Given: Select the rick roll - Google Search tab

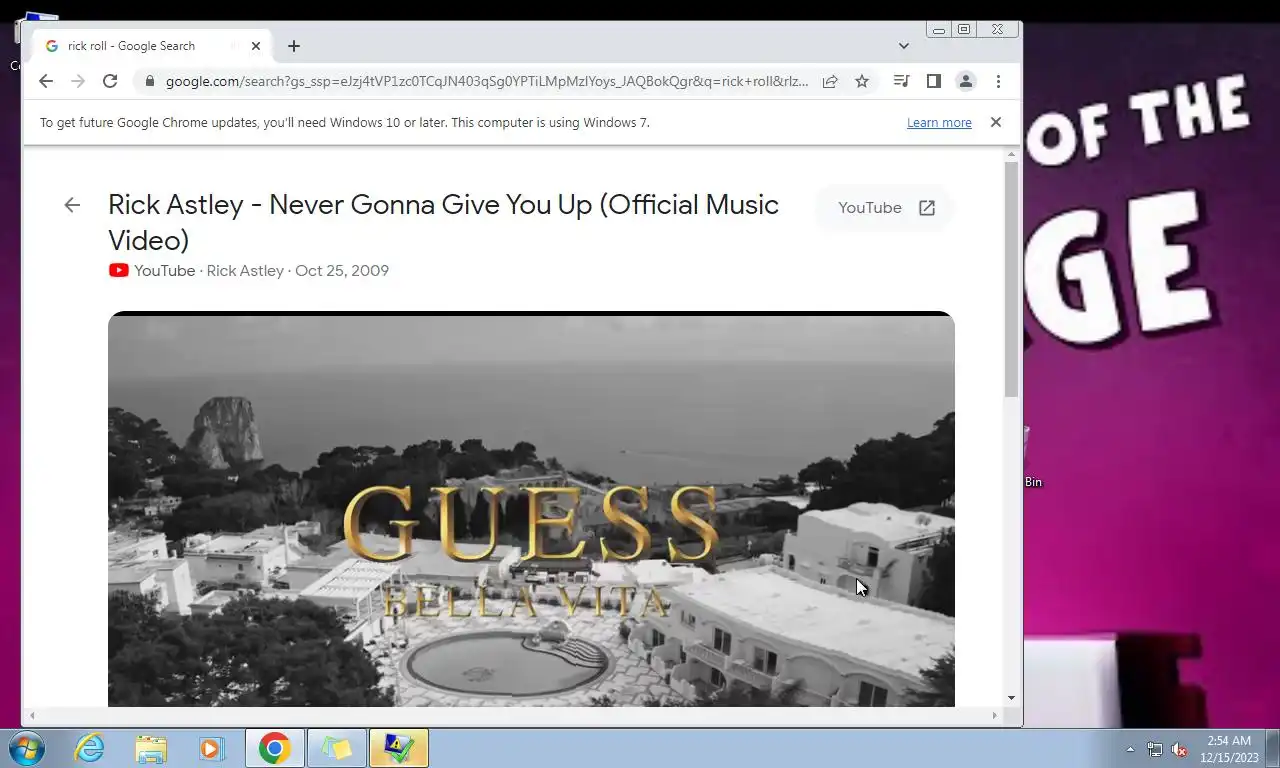Looking at the screenshot, I should pyautogui.click(x=152, y=46).
